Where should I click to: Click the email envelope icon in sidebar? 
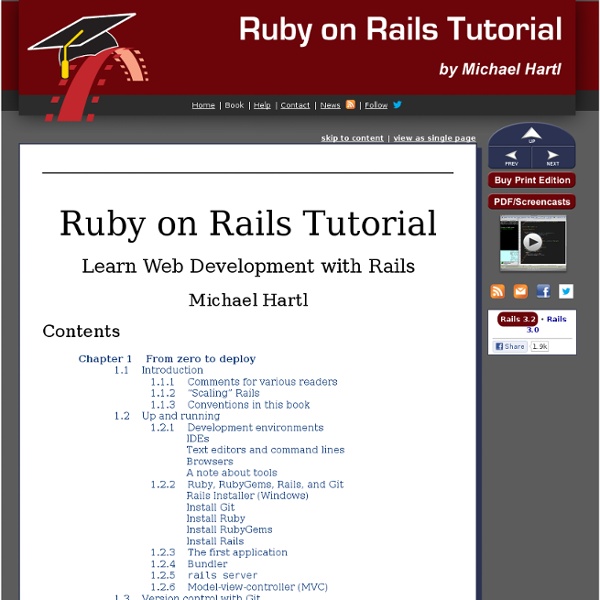pos(520,291)
